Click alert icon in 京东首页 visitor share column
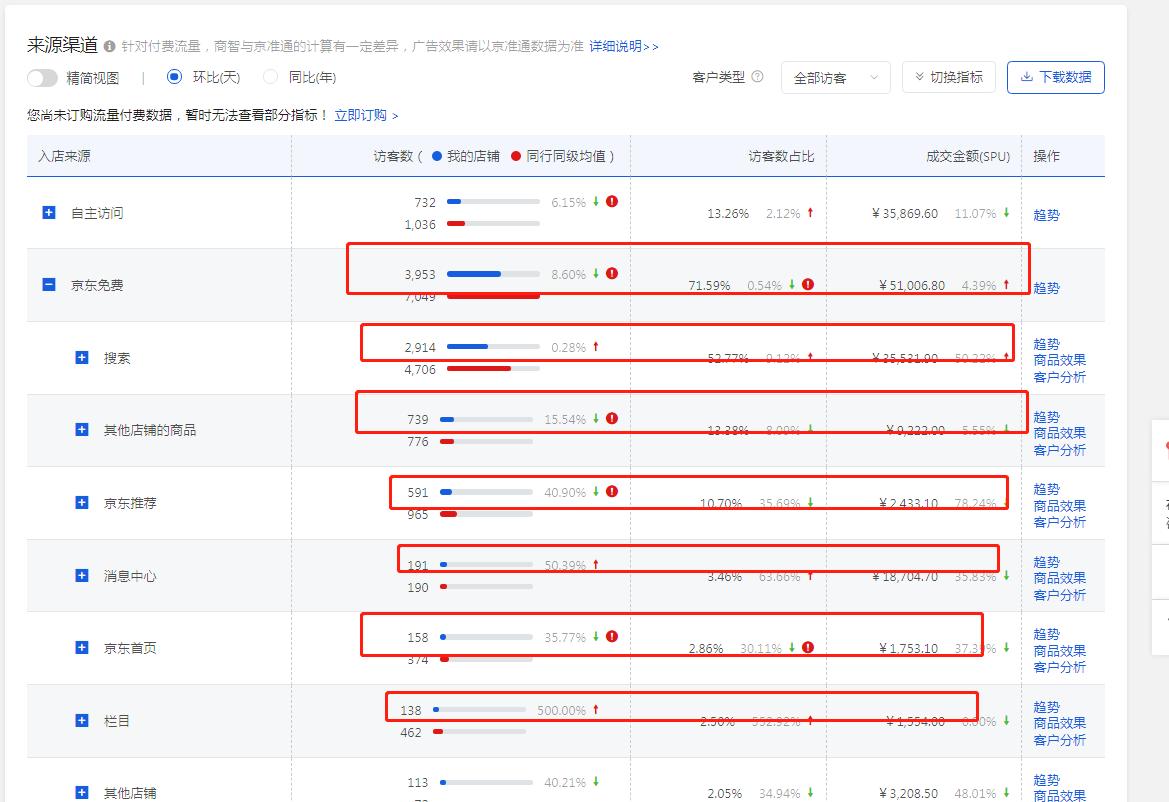The width and height of the screenshot is (1169, 802). [x=808, y=648]
